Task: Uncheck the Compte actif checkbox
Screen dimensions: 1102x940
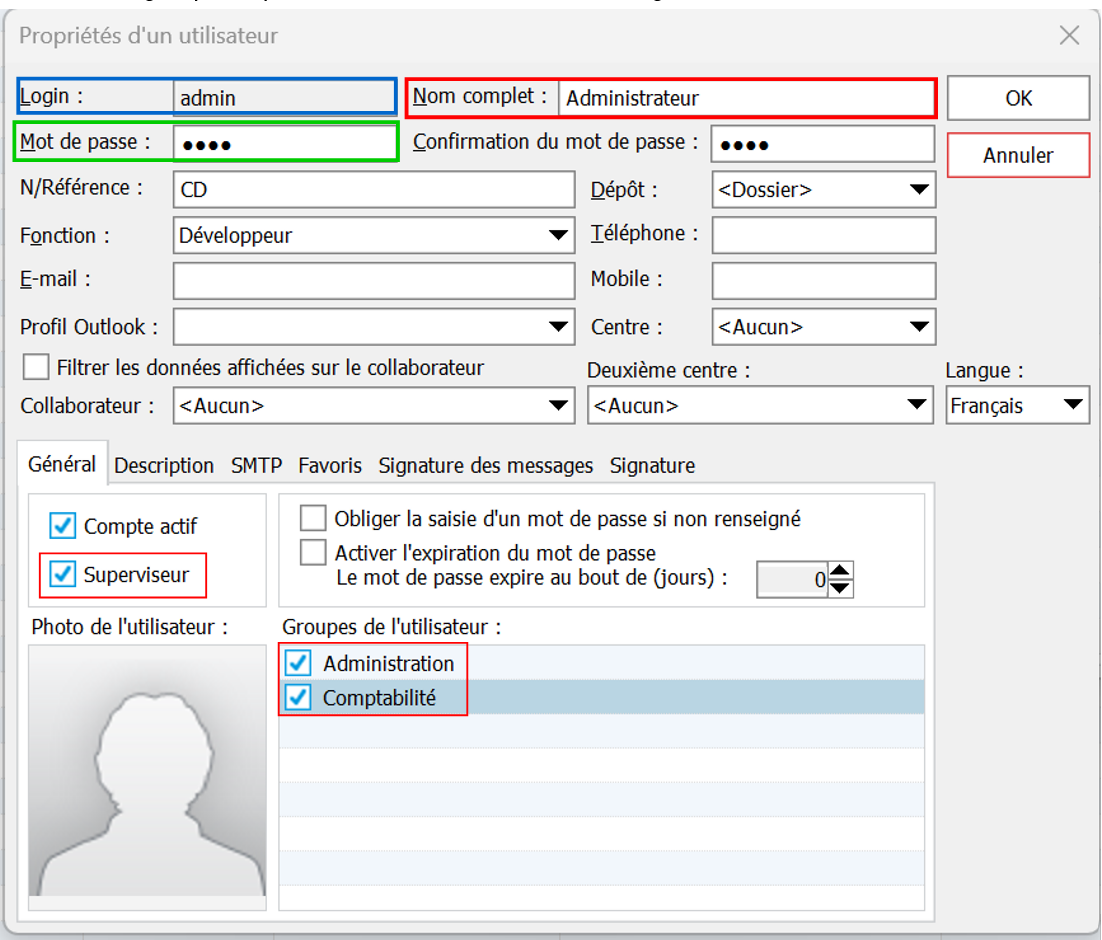Action: (63, 526)
